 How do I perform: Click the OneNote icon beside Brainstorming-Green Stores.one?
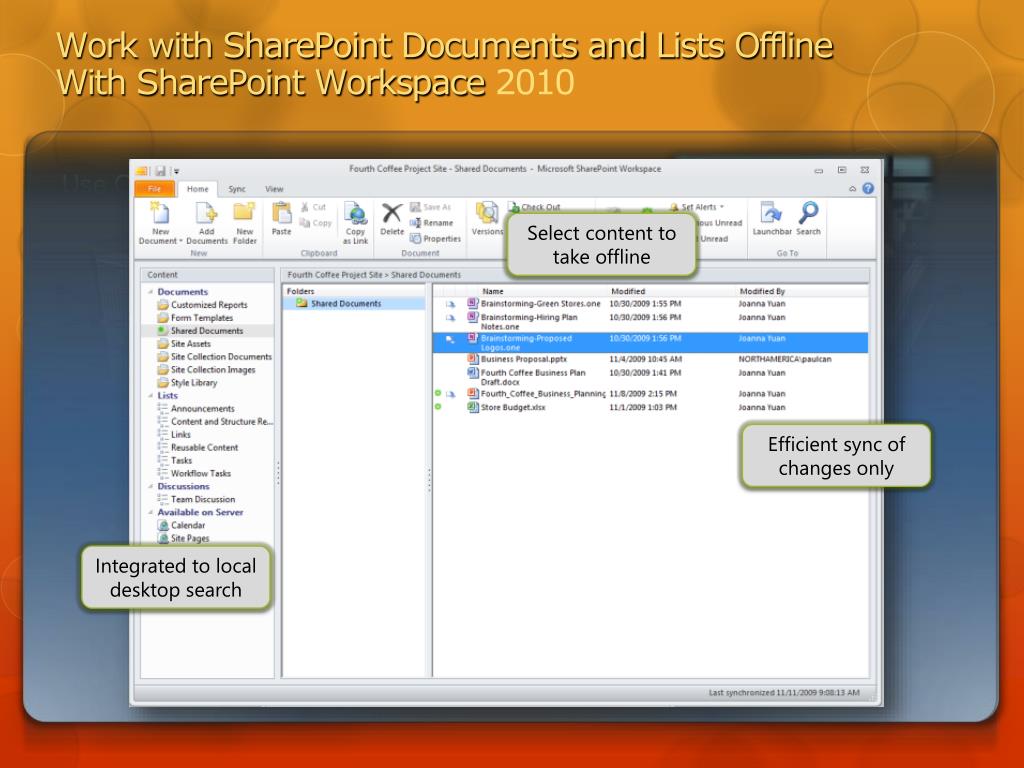click(x=473, y=303)
